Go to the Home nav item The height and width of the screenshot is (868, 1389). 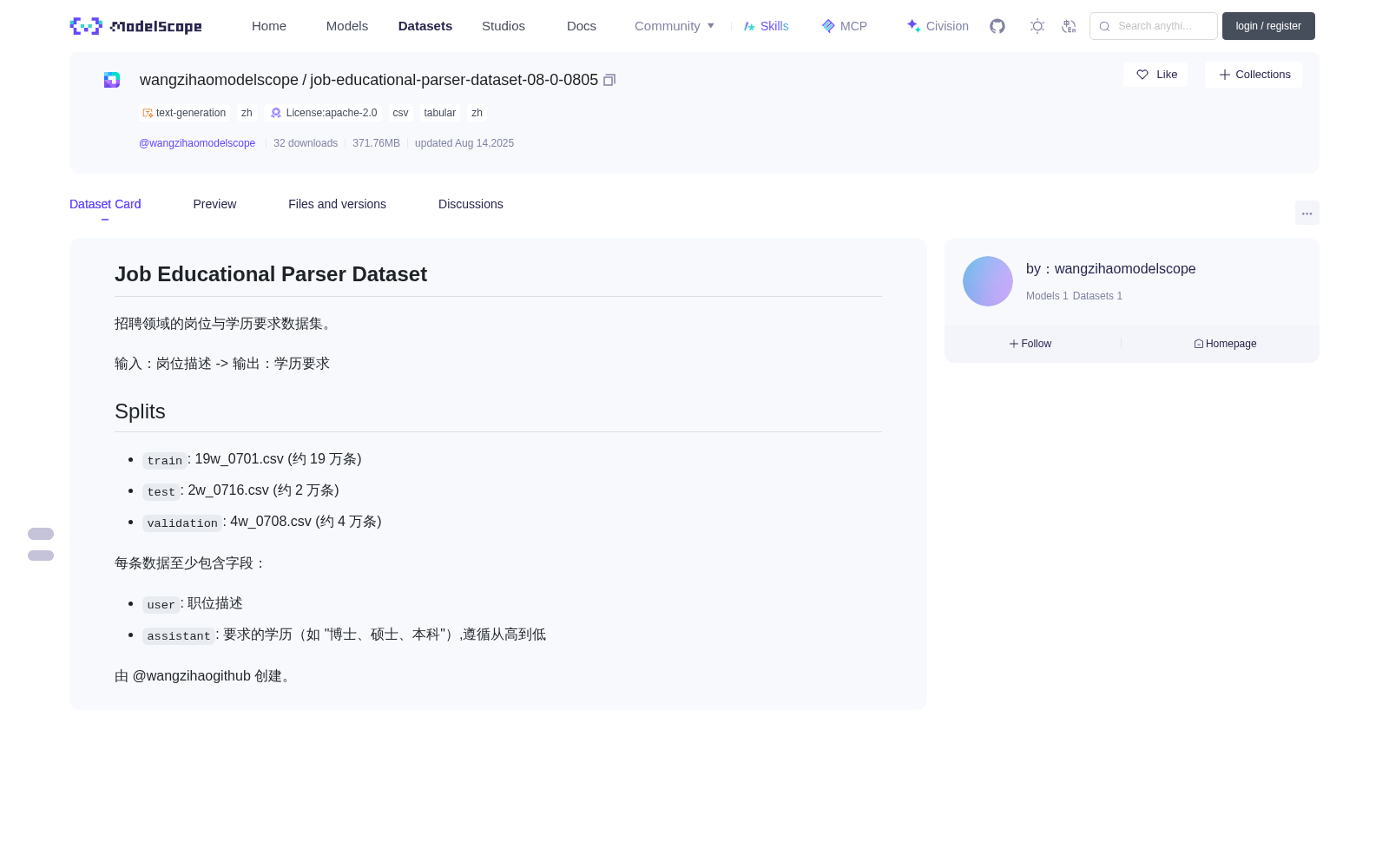269,26
